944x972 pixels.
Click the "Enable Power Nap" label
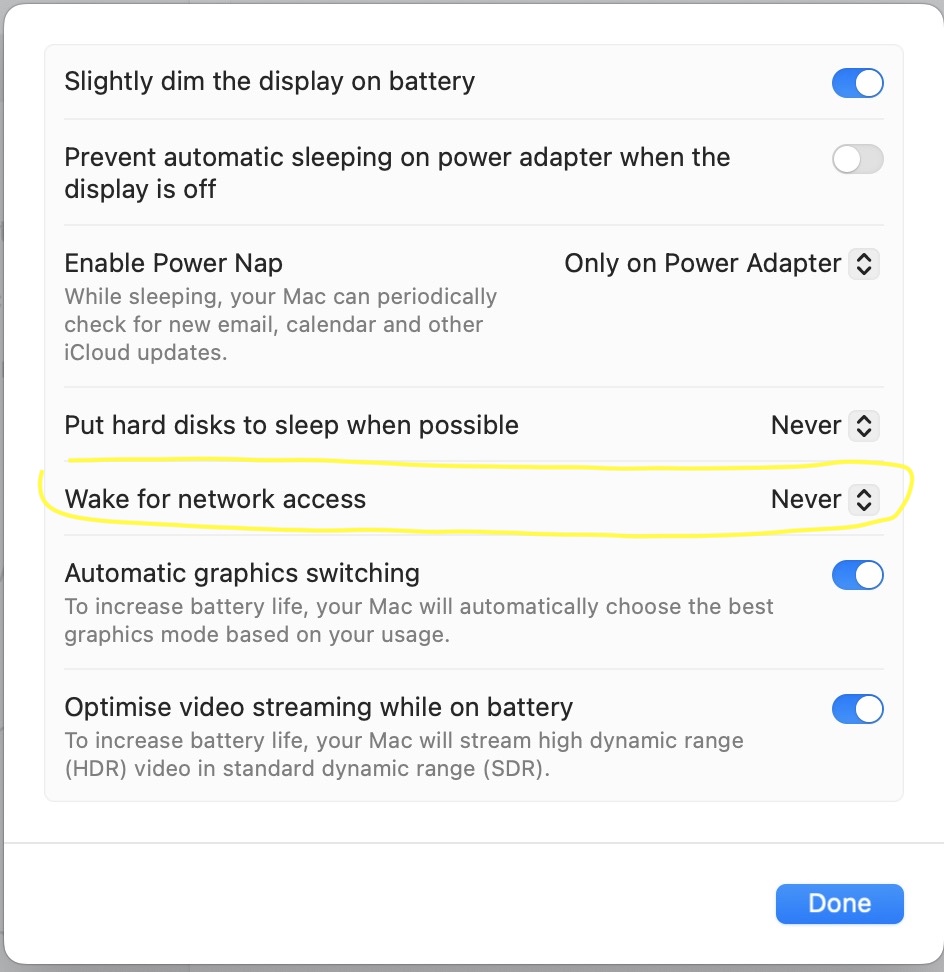[173, 264]
